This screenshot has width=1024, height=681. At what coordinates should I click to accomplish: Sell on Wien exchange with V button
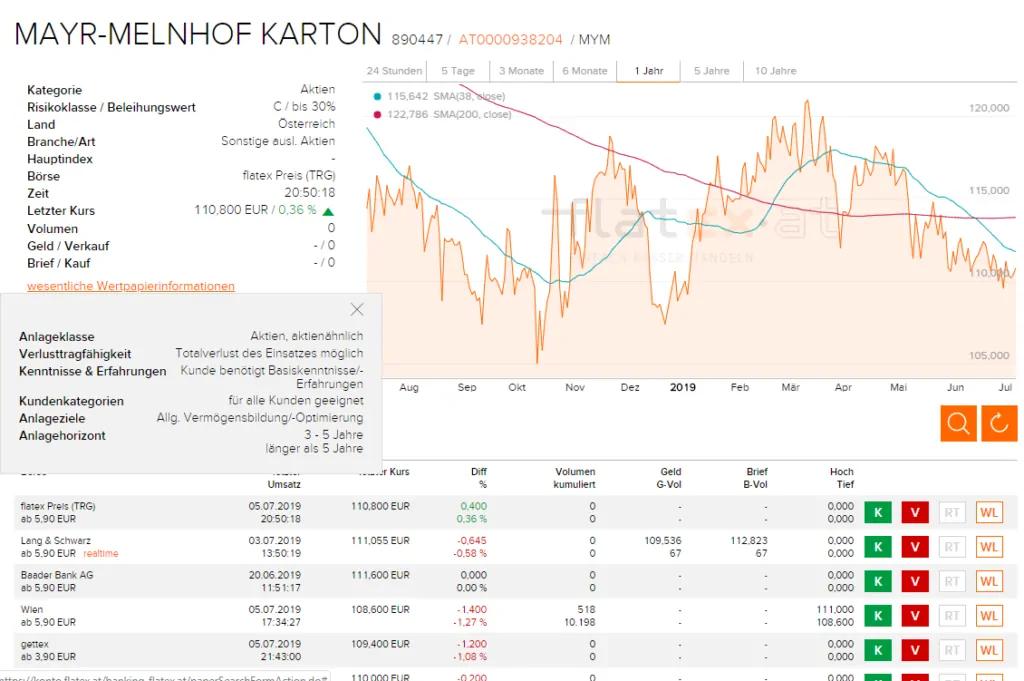click(915, 616)
